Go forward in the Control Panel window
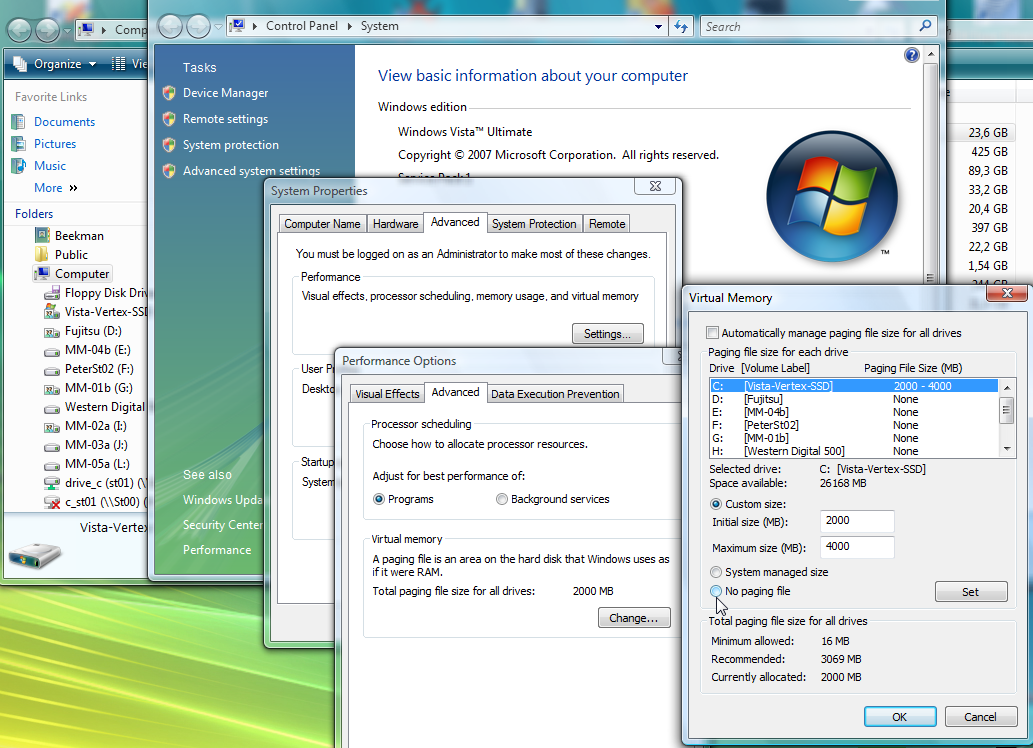1033x748 pixels. click(x=198, y=26)
